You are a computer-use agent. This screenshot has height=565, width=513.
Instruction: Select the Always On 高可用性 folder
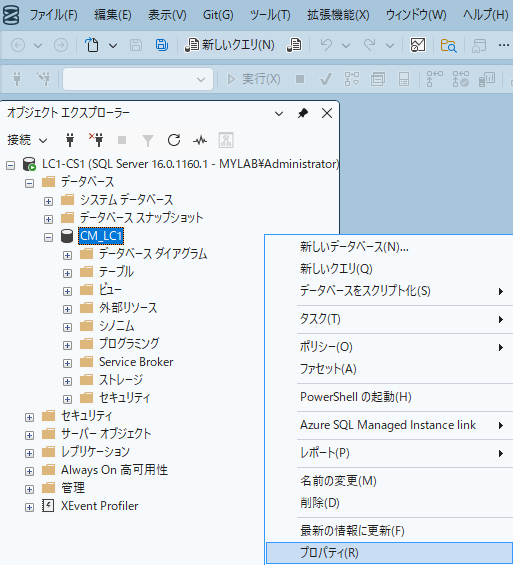(x=114, y=470)
